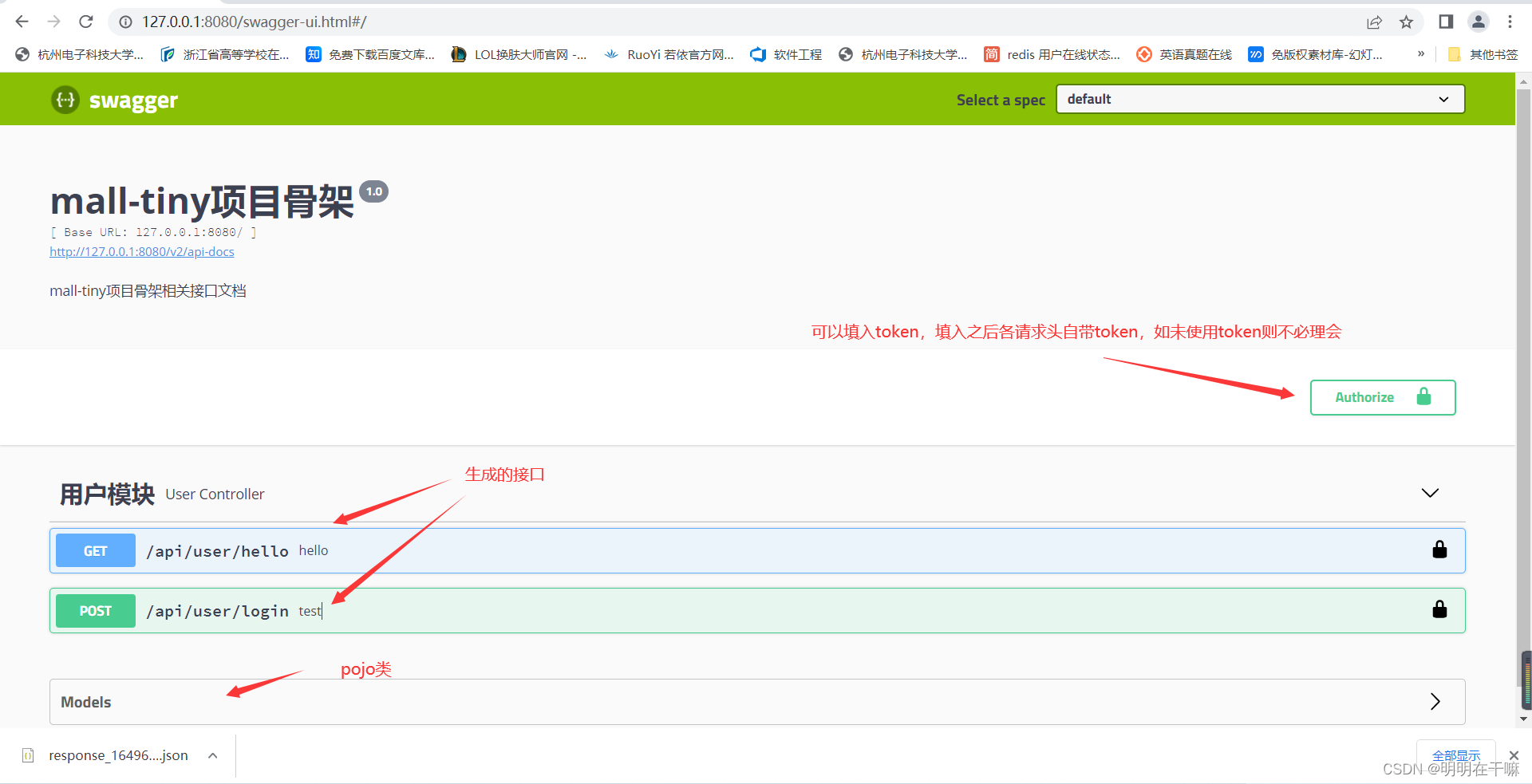
Task: Expand GET /api/user/hello operation
Action: coord(757,550)
